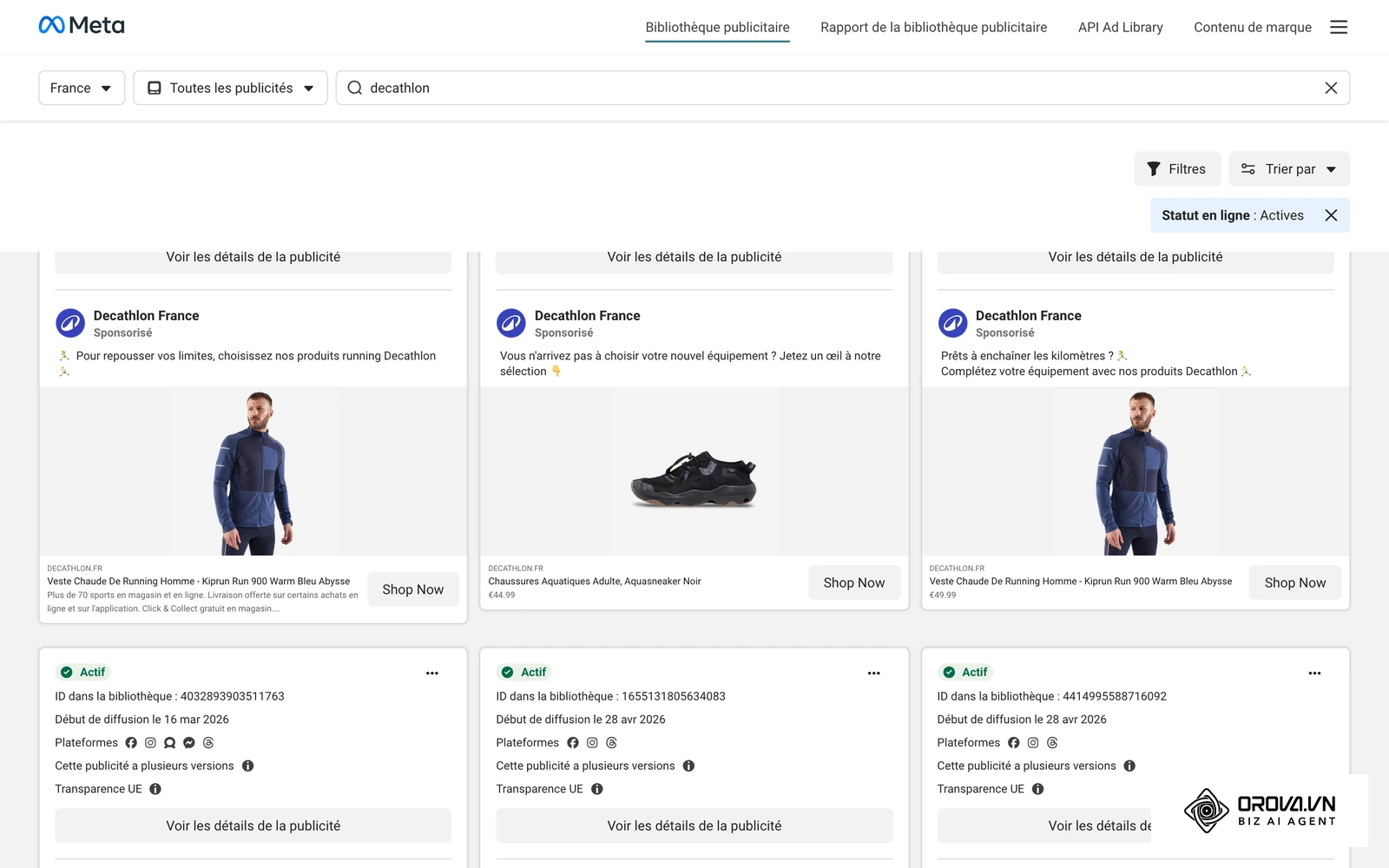The image size is (1389, 868).
Task: Click Transparence UE info icon on ad 4414995588716092
Action: click(1037, 789)
